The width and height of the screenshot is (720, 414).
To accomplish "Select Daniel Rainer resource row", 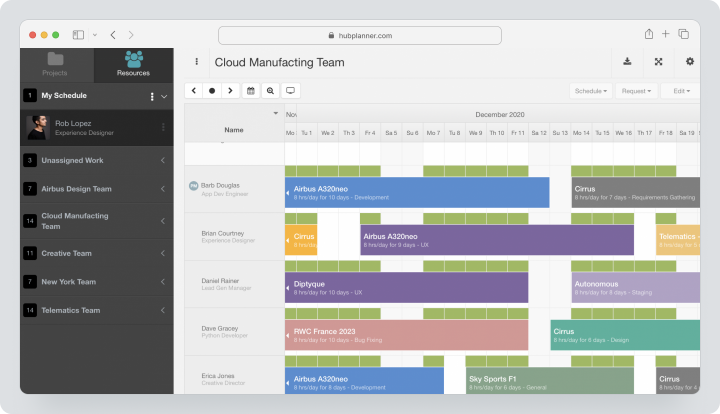I will [235, 284].
